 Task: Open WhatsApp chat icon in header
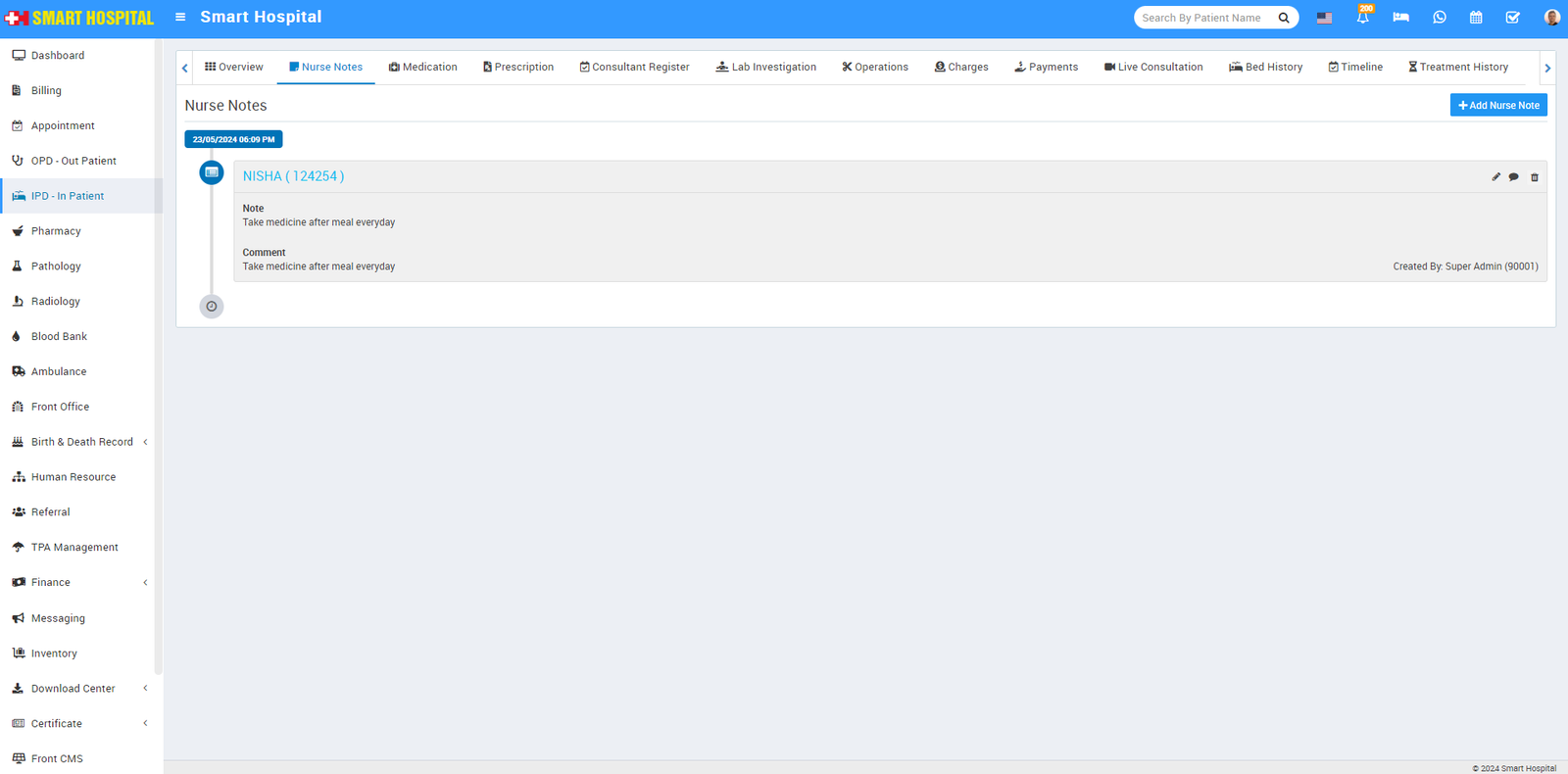point(1439,18)
